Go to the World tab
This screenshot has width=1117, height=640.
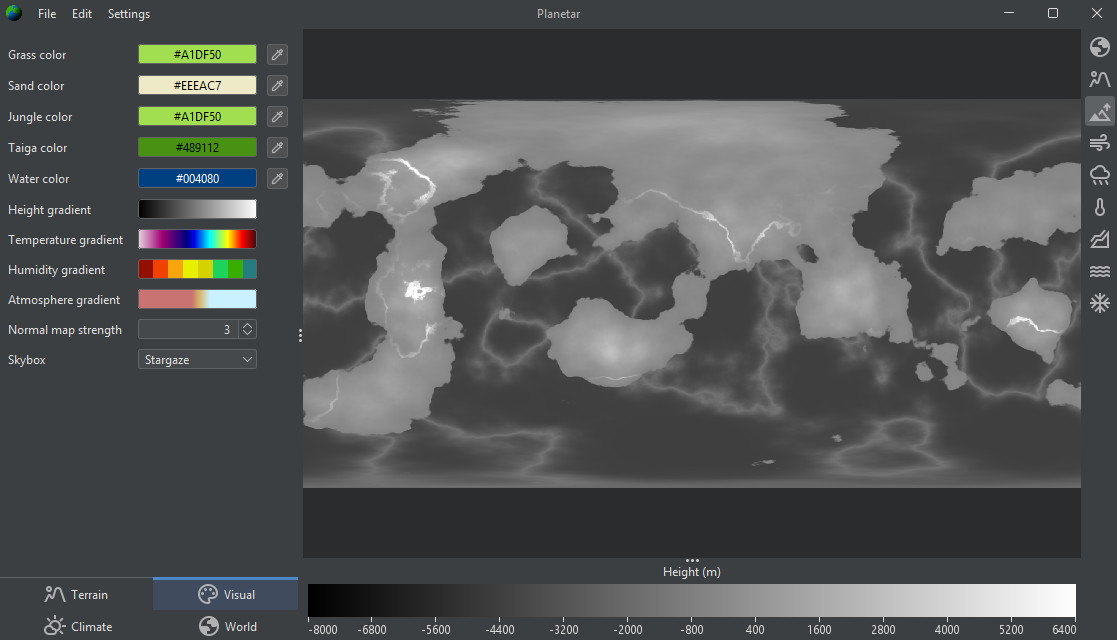click(x=227, y=627)
